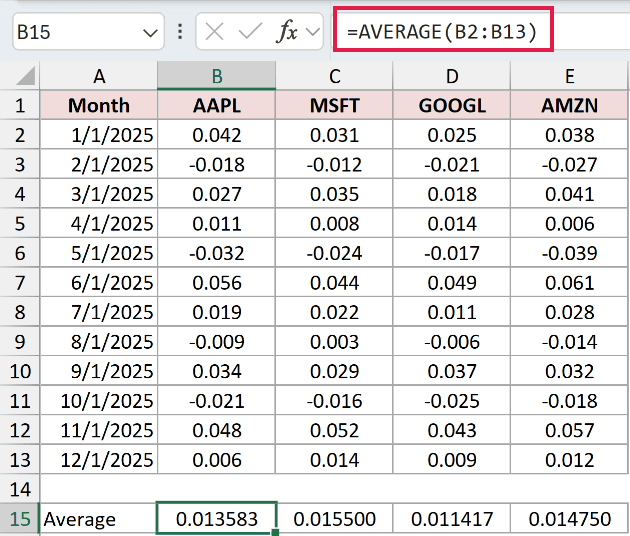Select row 15 header
This screenshot has width=630, height=536.
pyautogui.click(x=20, y=519)
